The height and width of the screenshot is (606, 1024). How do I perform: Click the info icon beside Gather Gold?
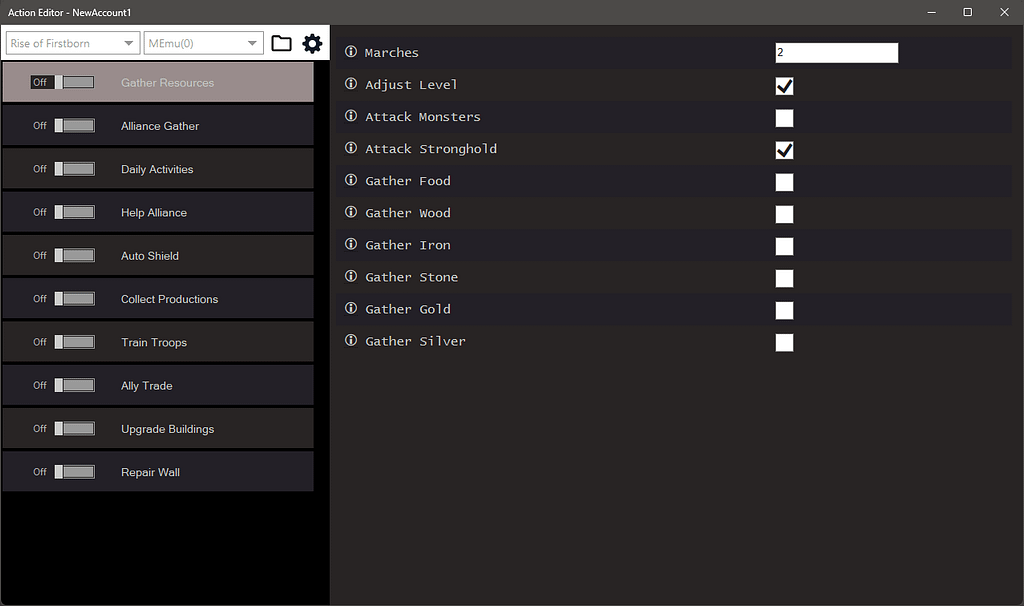point(350,308)
